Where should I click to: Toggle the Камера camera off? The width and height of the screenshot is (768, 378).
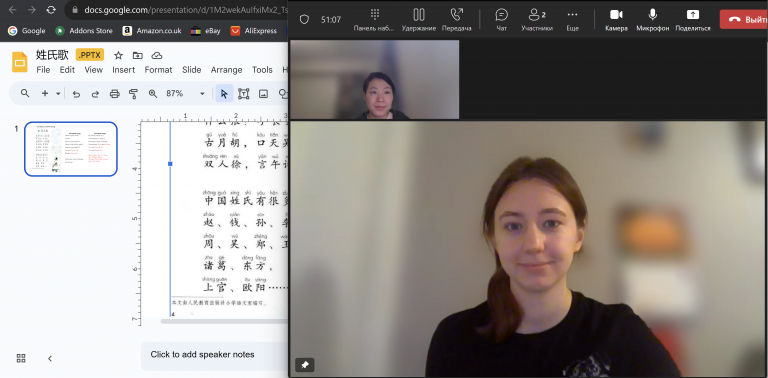(616, 20)
